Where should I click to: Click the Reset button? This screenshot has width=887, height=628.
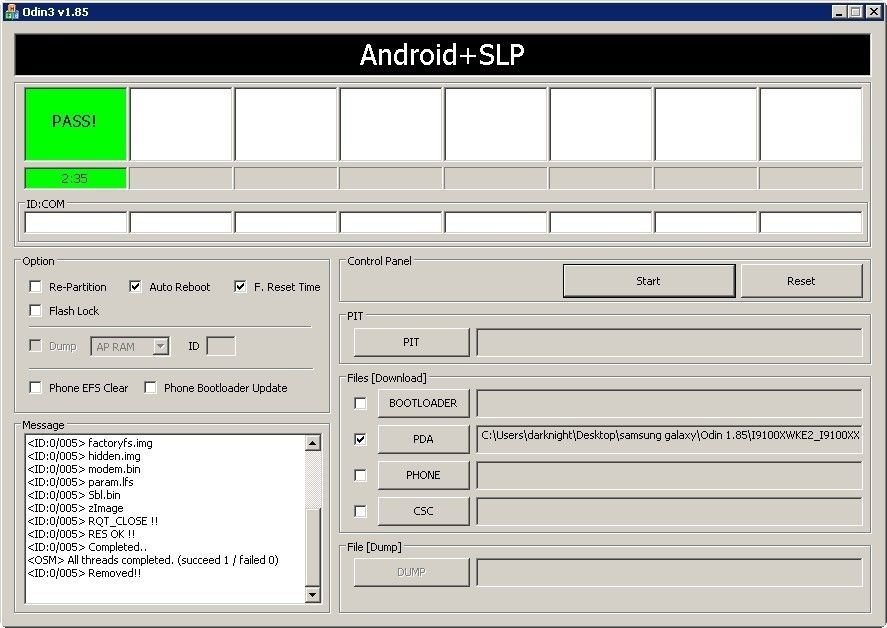[801, 281]
